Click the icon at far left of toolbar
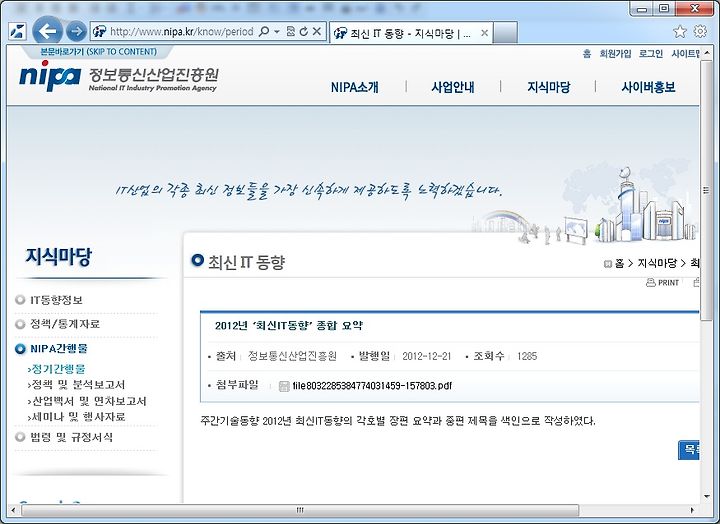Screen dimensions: 720x524 click(18, 31)
